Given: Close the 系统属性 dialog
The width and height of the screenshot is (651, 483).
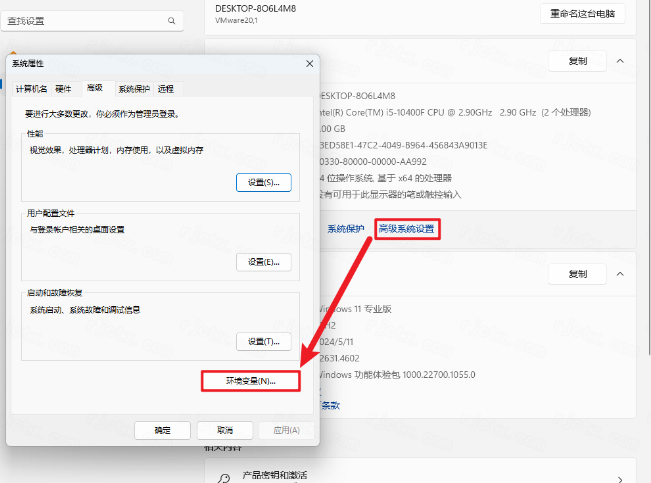Looking at the screenshot, I should click(x=305, y=63).
